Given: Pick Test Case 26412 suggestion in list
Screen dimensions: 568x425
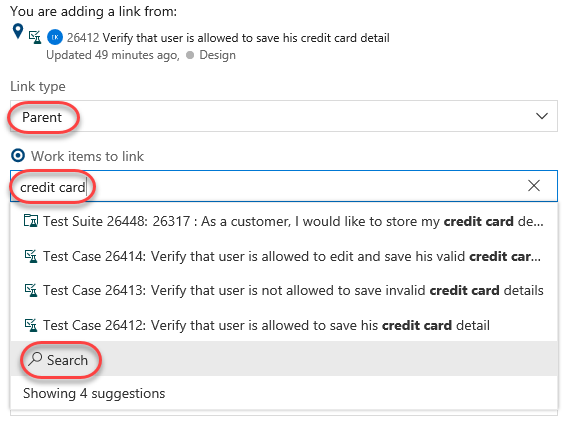Looking at the screenshot, I should point(284,325).
